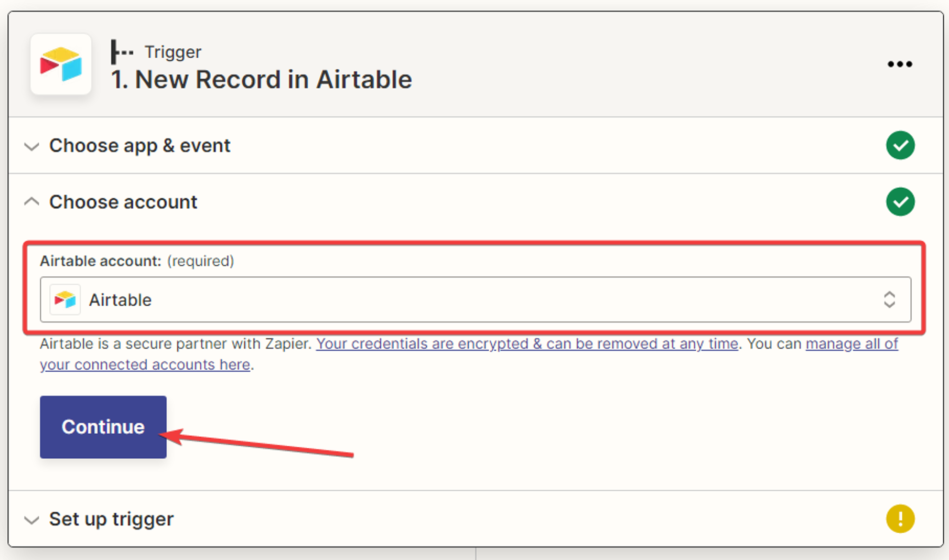This screenshot has width=949, height=560.
Task: Open the Airtable account dropdown field
Action: tap(475, 300)
